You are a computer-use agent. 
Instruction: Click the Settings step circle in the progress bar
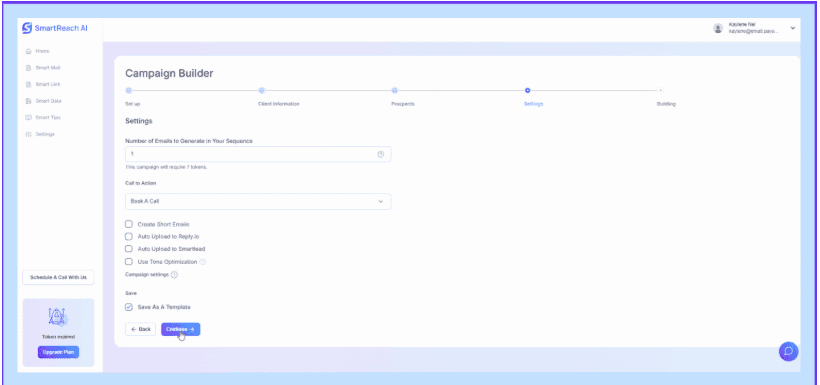[528, 90]
